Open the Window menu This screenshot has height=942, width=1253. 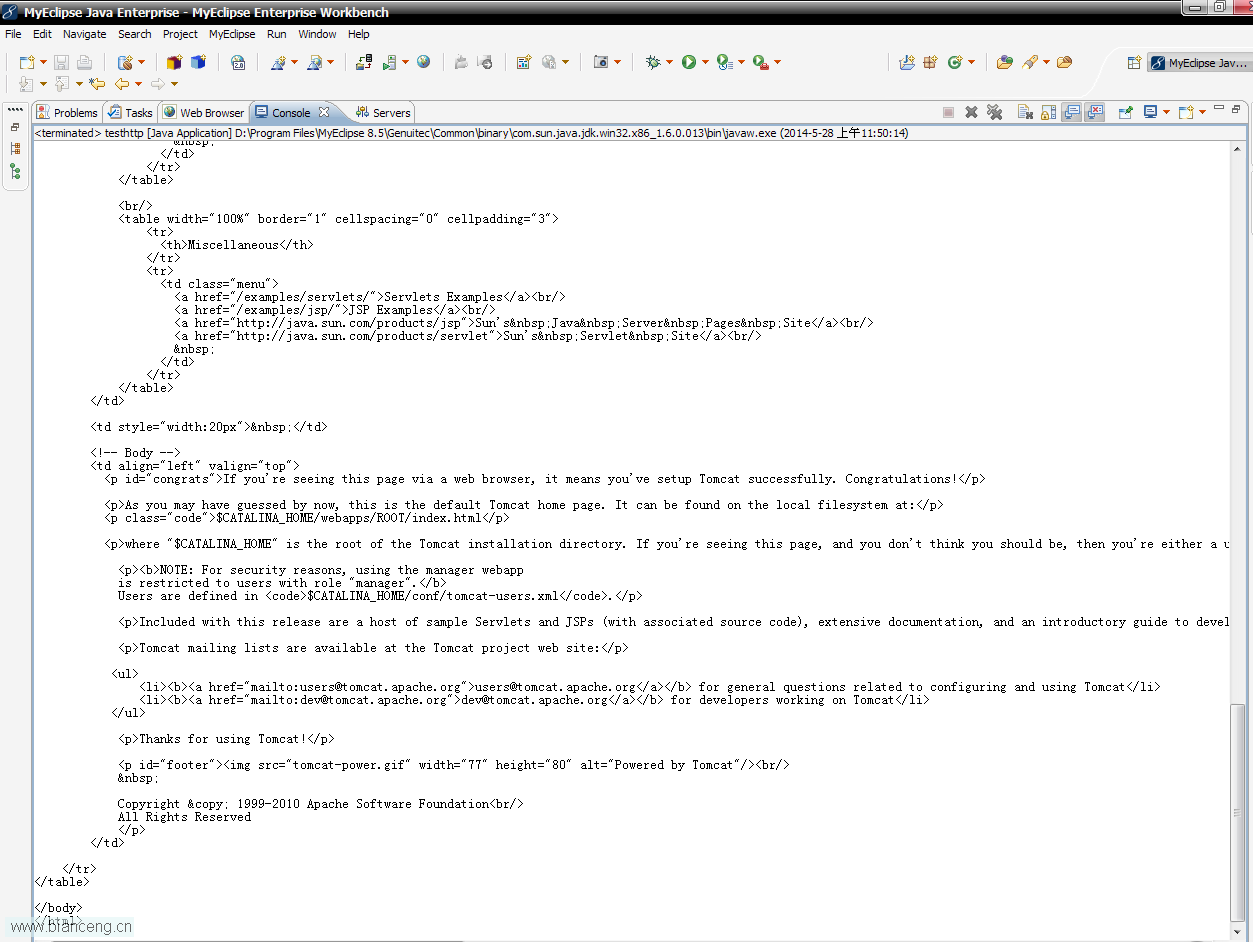[x=317, y=34]
